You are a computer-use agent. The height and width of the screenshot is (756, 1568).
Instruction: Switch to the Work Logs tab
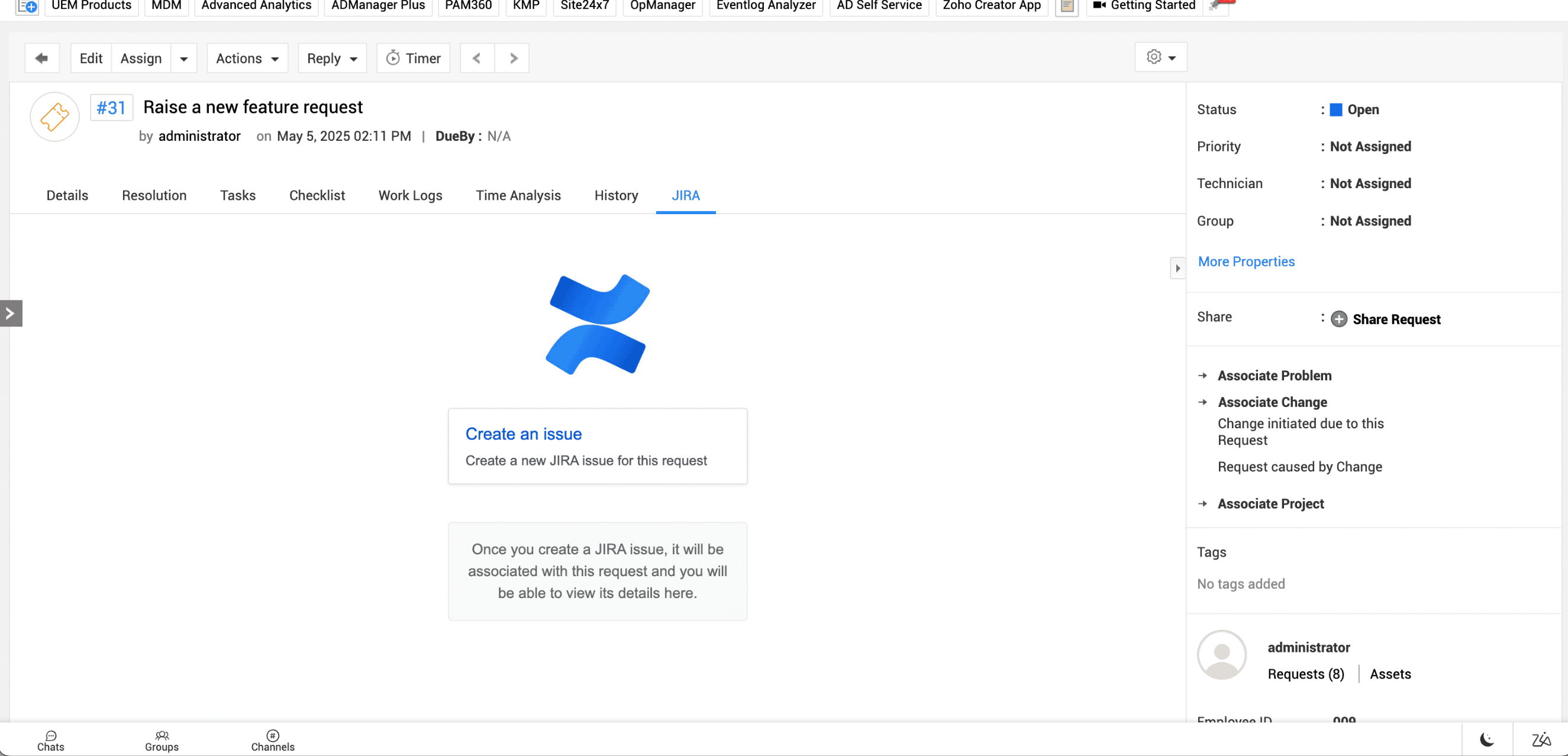410,195
